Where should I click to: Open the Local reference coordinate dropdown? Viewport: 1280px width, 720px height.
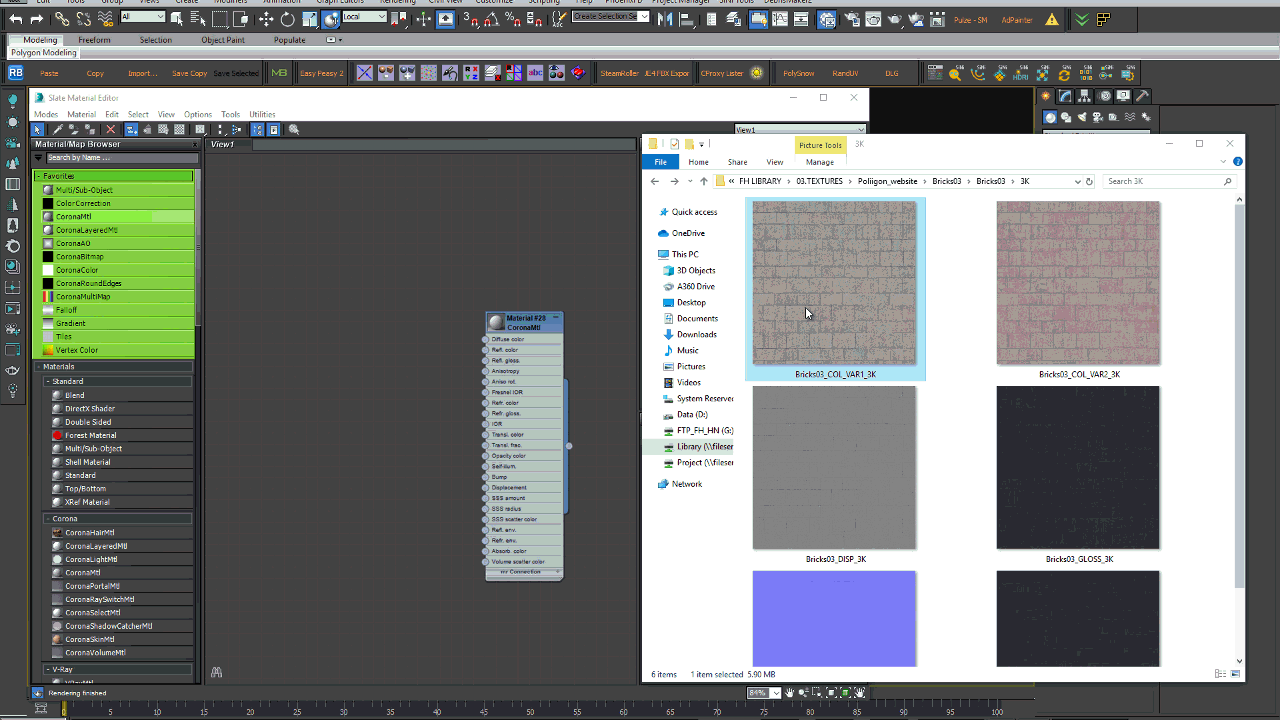point(366,17)
